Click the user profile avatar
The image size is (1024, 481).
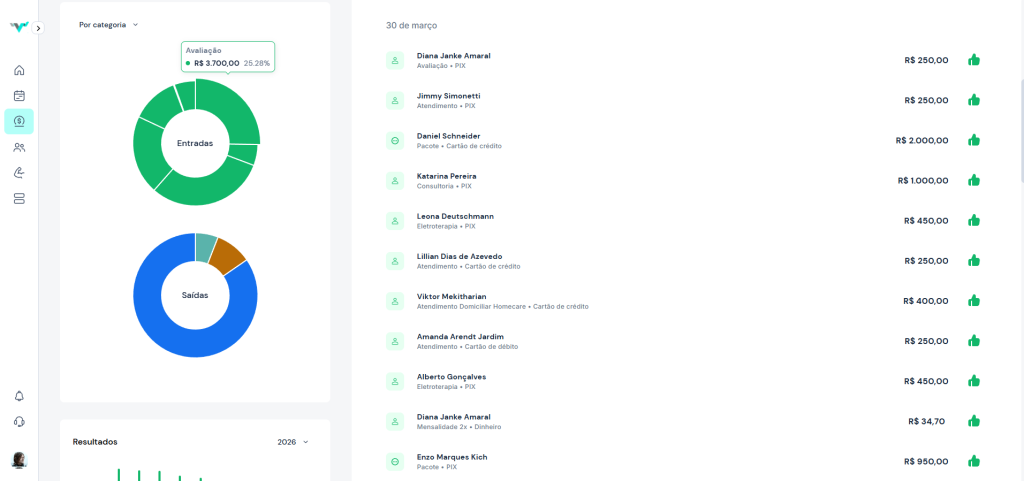tap(19, 460)
